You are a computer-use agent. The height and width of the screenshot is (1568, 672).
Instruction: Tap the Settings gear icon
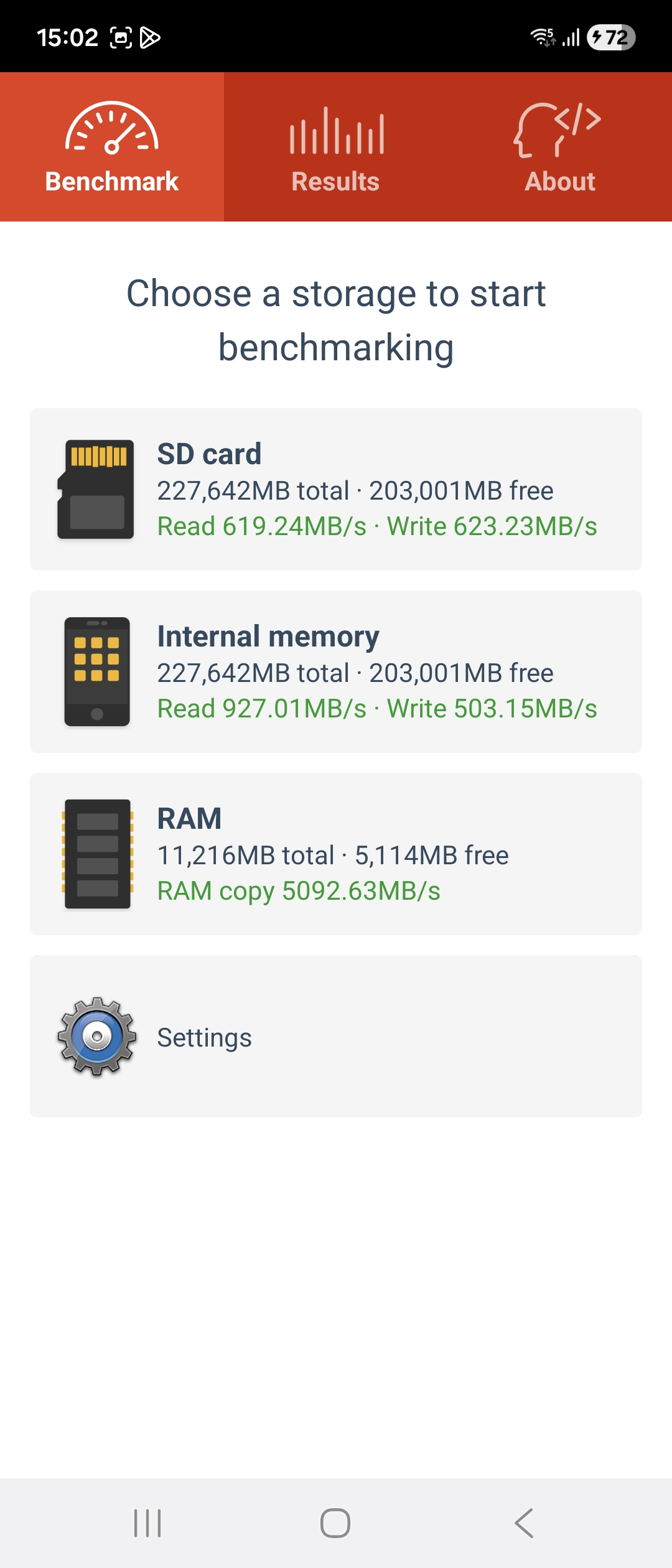(97, 1036)
